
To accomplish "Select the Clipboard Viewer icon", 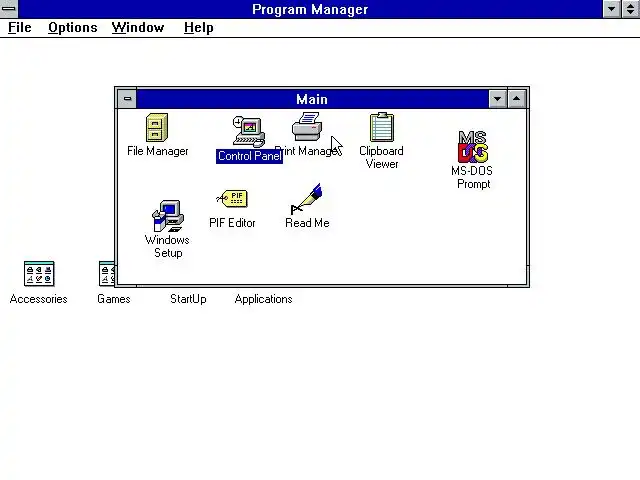I will pyautogui.click(x=382, y=127).
